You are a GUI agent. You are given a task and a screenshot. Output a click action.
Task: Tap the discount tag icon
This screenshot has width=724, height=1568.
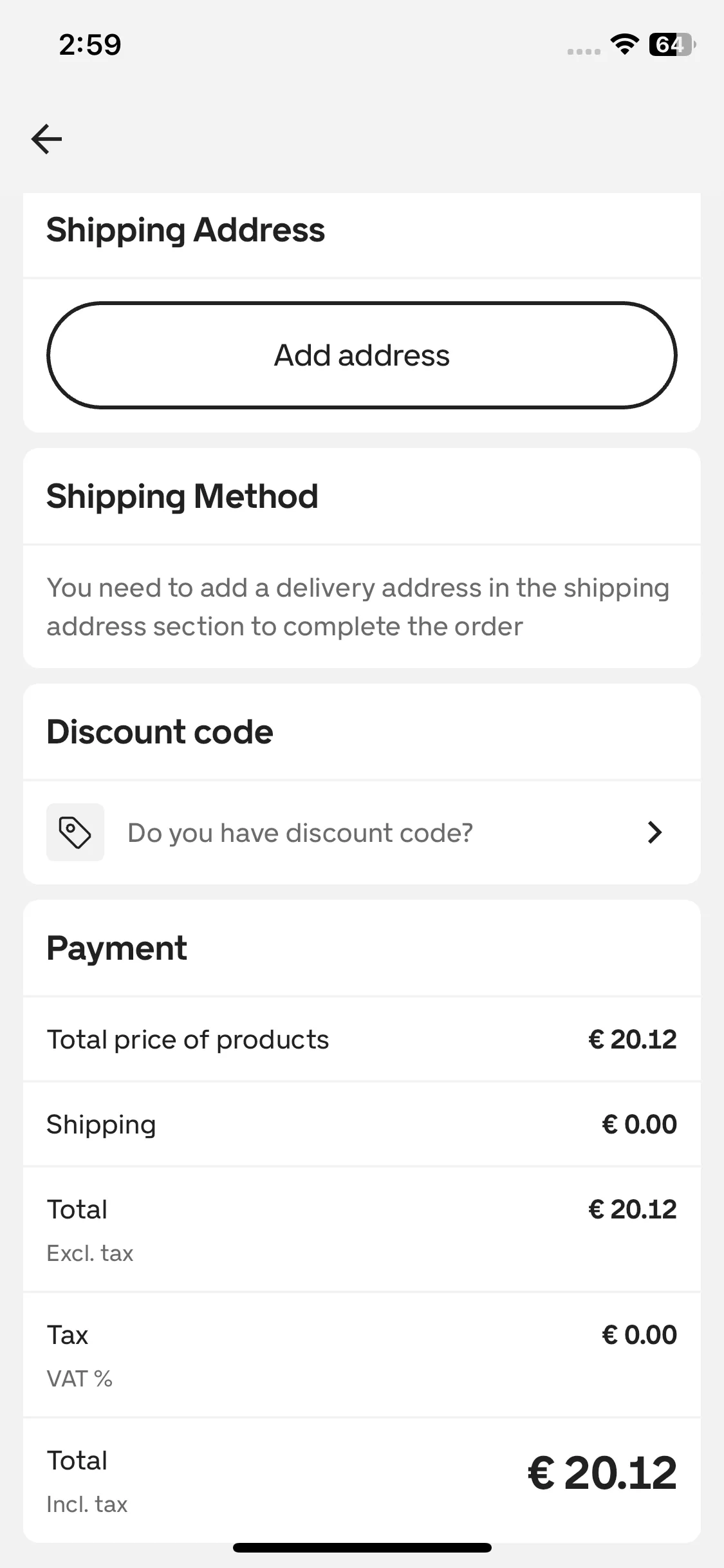point(75,832)
